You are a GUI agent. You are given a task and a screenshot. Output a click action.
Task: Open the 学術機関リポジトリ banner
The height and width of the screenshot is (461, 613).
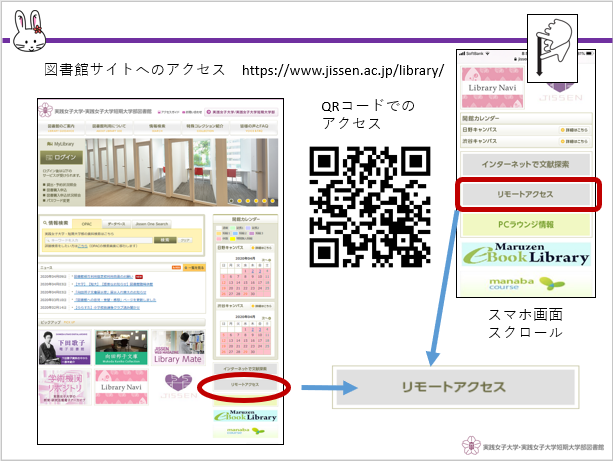pos(65,387)
